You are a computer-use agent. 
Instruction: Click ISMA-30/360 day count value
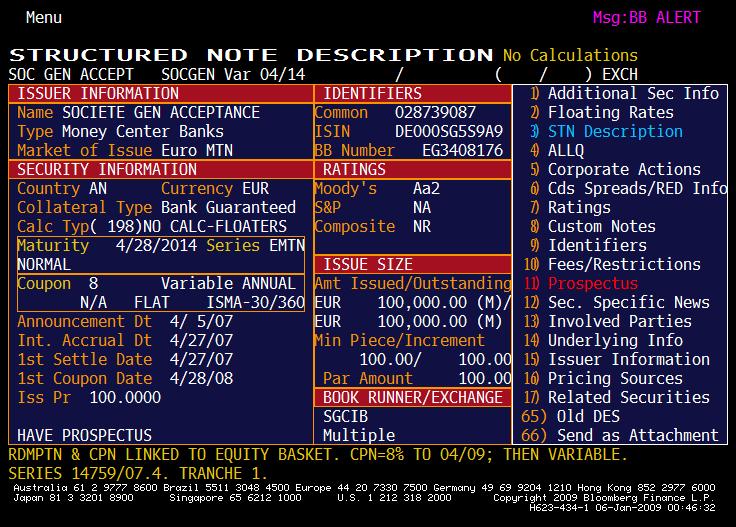(256, 302)
